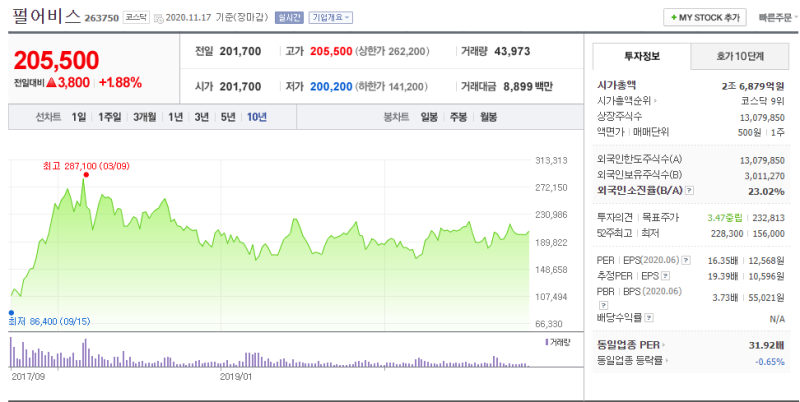The image size is (800, 402).
Task: Click the 전일대비 3,800 change amount
Action: click(68, 83)
